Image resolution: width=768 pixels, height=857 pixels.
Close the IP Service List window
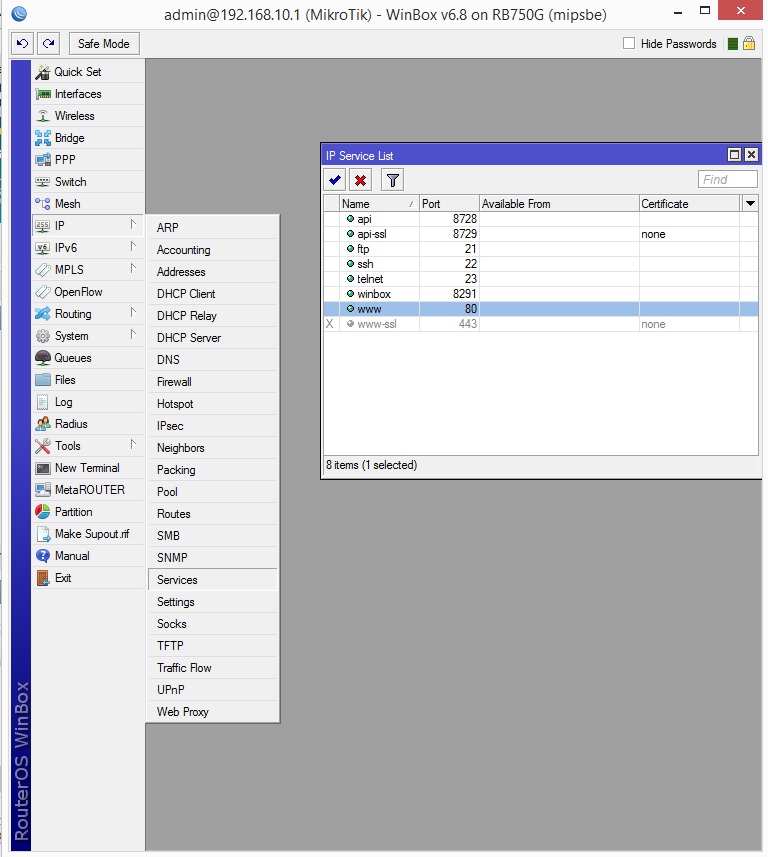point(751,155)
